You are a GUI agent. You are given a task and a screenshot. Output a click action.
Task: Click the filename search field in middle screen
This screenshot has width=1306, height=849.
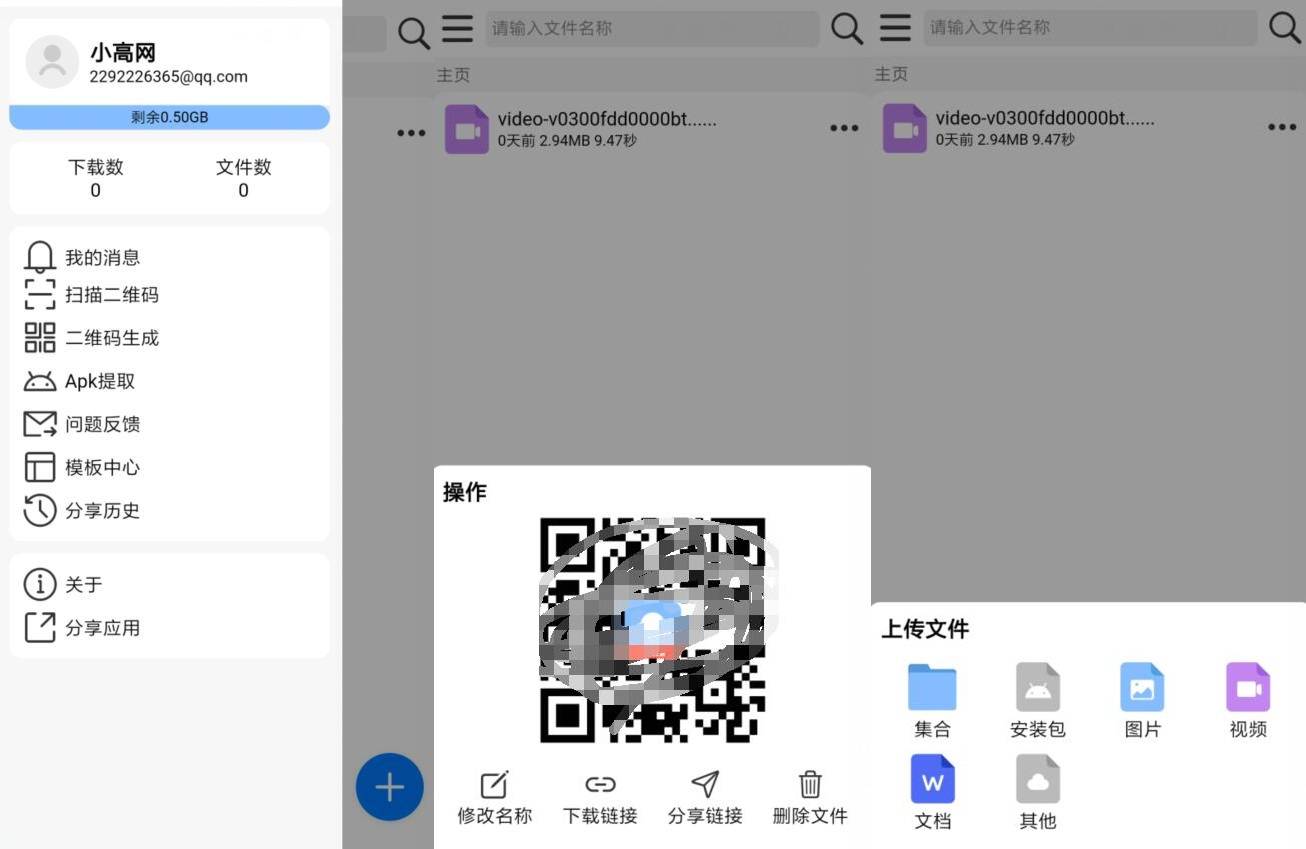tap(652, 28)
